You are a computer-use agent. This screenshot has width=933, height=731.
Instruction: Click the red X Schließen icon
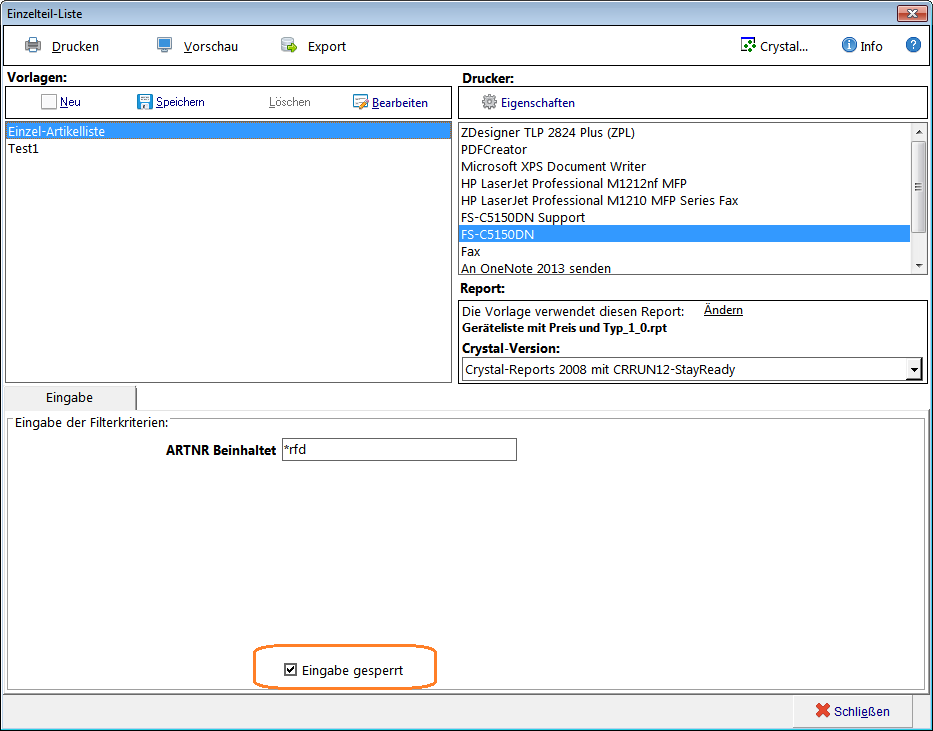[x=822, y=710]
